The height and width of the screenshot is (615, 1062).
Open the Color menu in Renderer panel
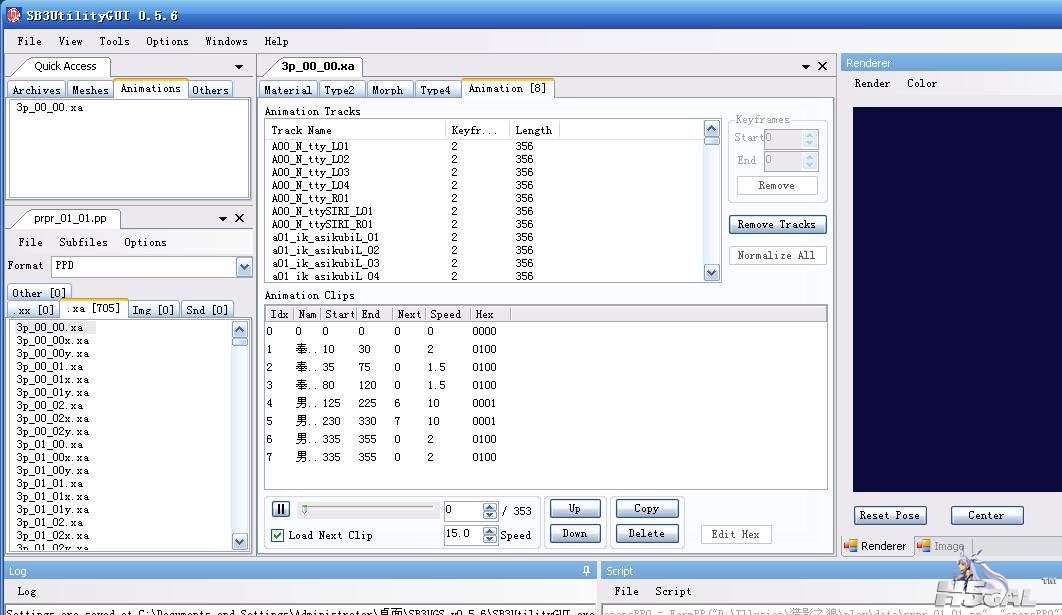point(922,83)
